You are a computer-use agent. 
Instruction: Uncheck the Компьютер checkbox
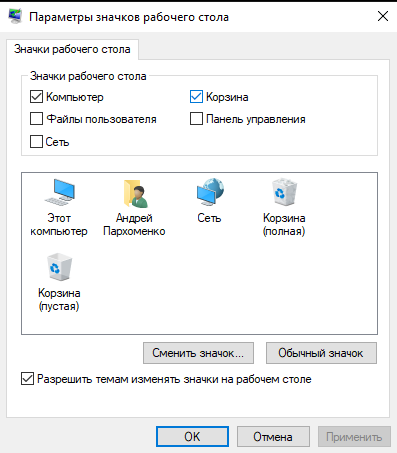pos(36,97)
